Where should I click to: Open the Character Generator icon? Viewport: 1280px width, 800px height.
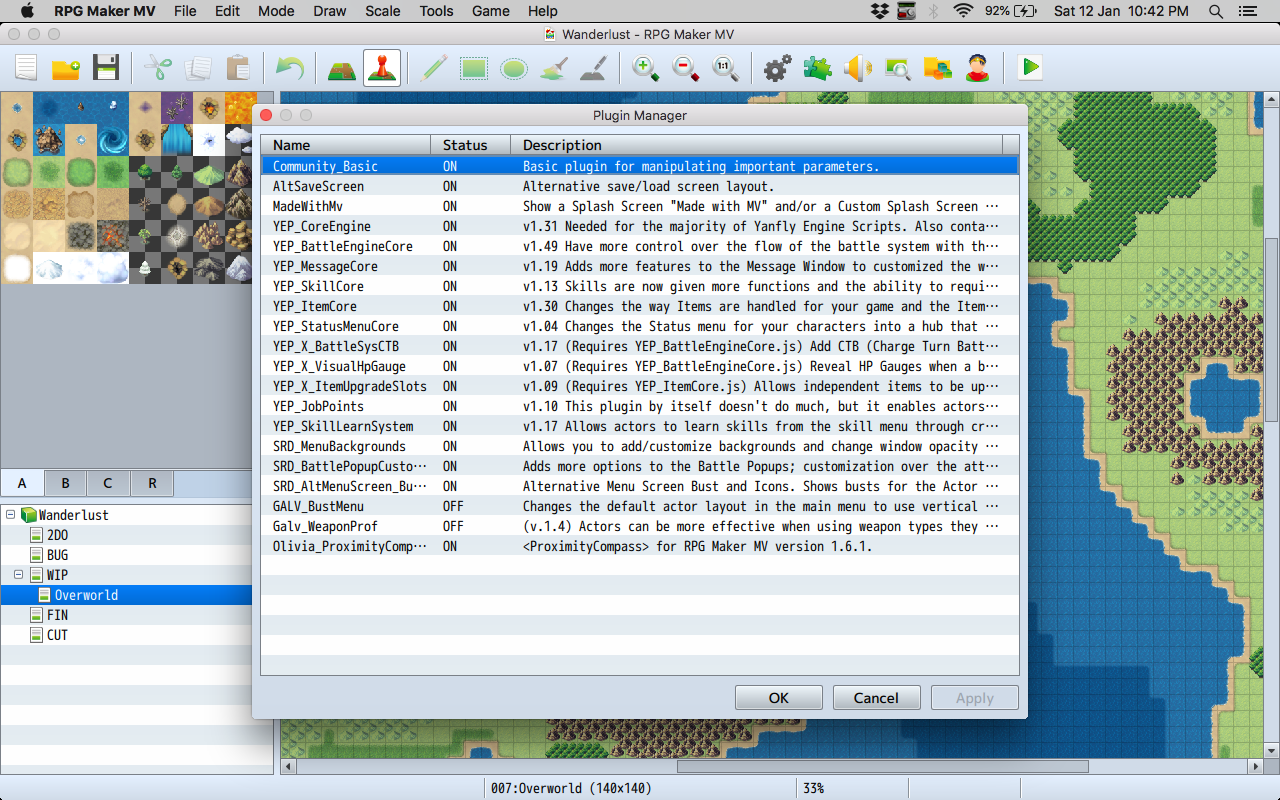tap(978, 68)
